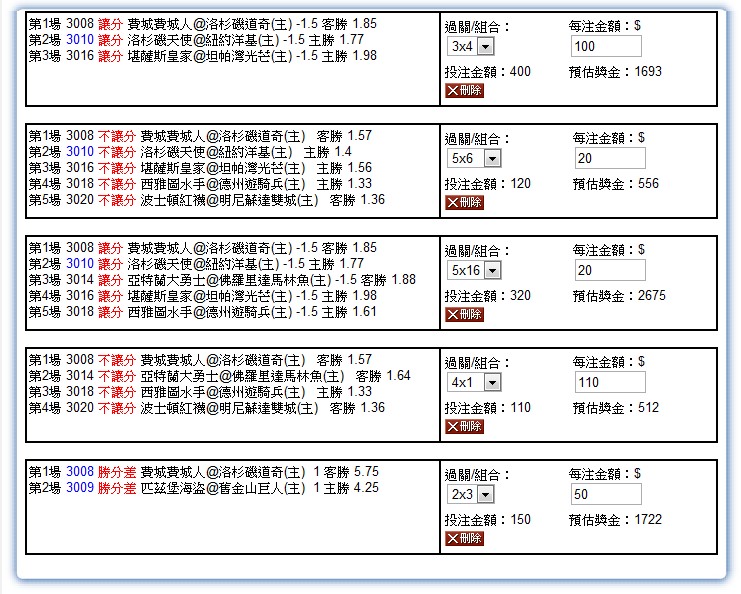
Task: Click the amount field in the 5x16 slip
Action: pyautogui.click(x=610, y=270)
